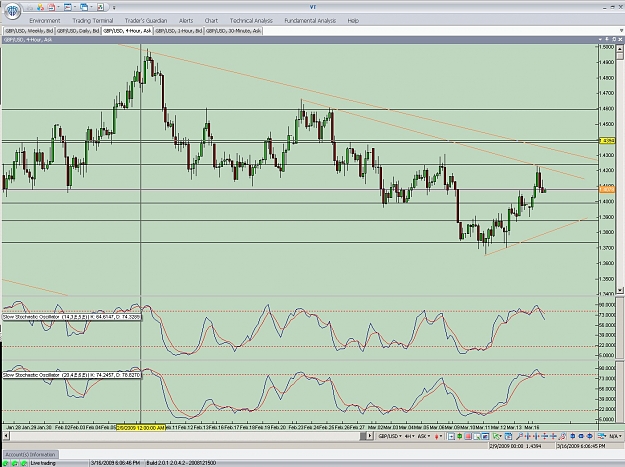Click the horizontal scrollbar left arrow

point(6,436)
